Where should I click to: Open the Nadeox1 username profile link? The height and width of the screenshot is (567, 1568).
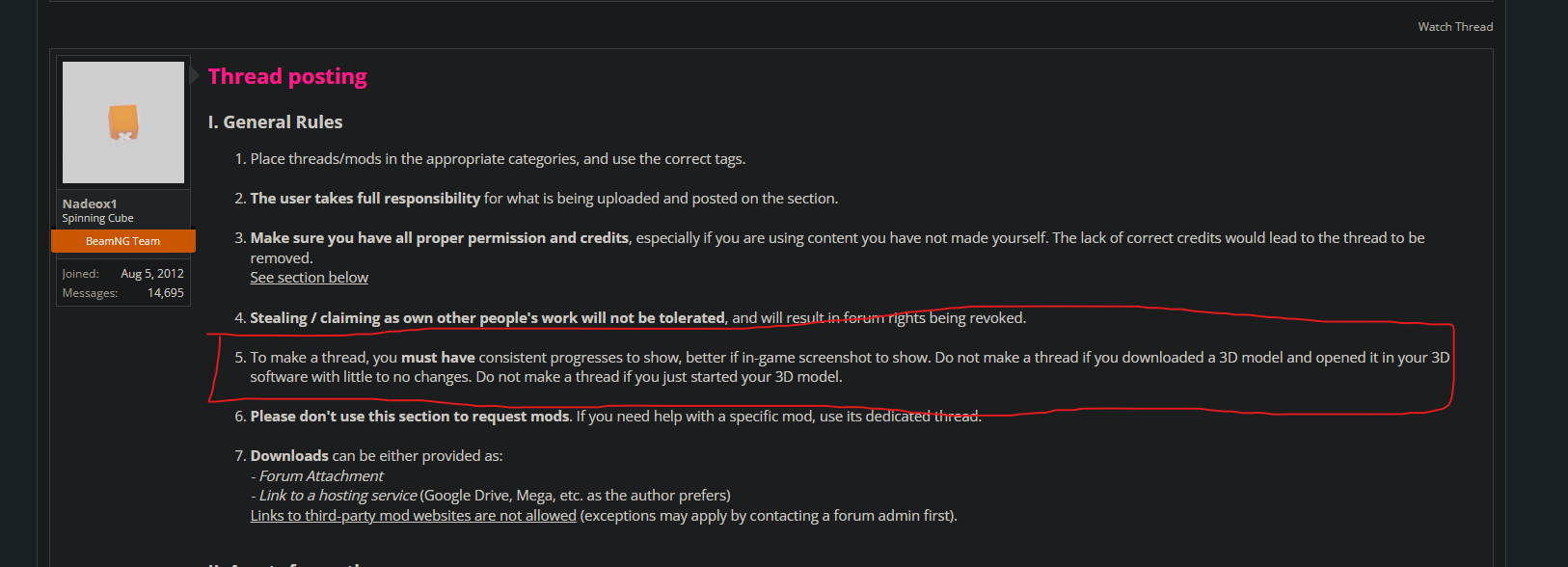90,203
